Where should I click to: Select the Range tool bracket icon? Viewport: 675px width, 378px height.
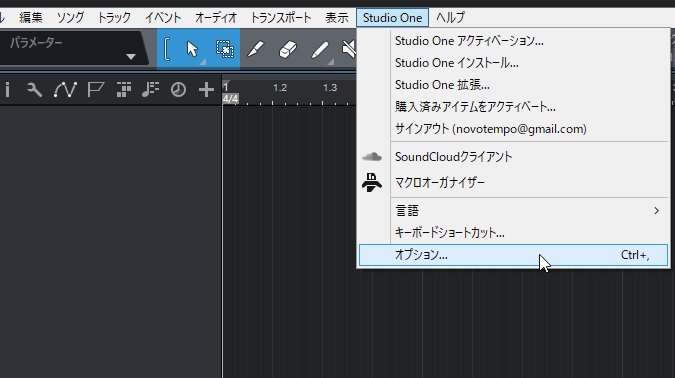[x=167, y=49]
